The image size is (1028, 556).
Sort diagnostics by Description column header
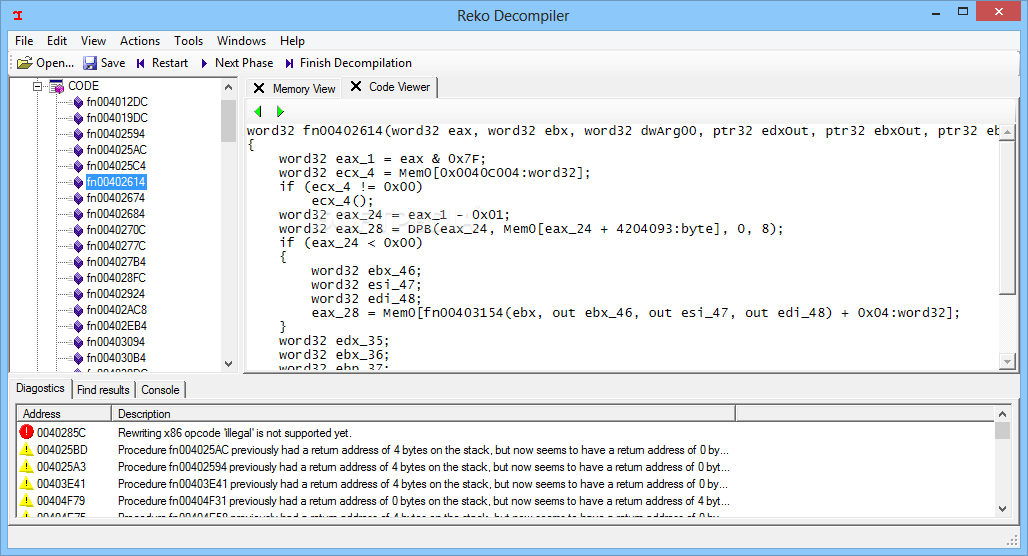[x=423, y=414]
